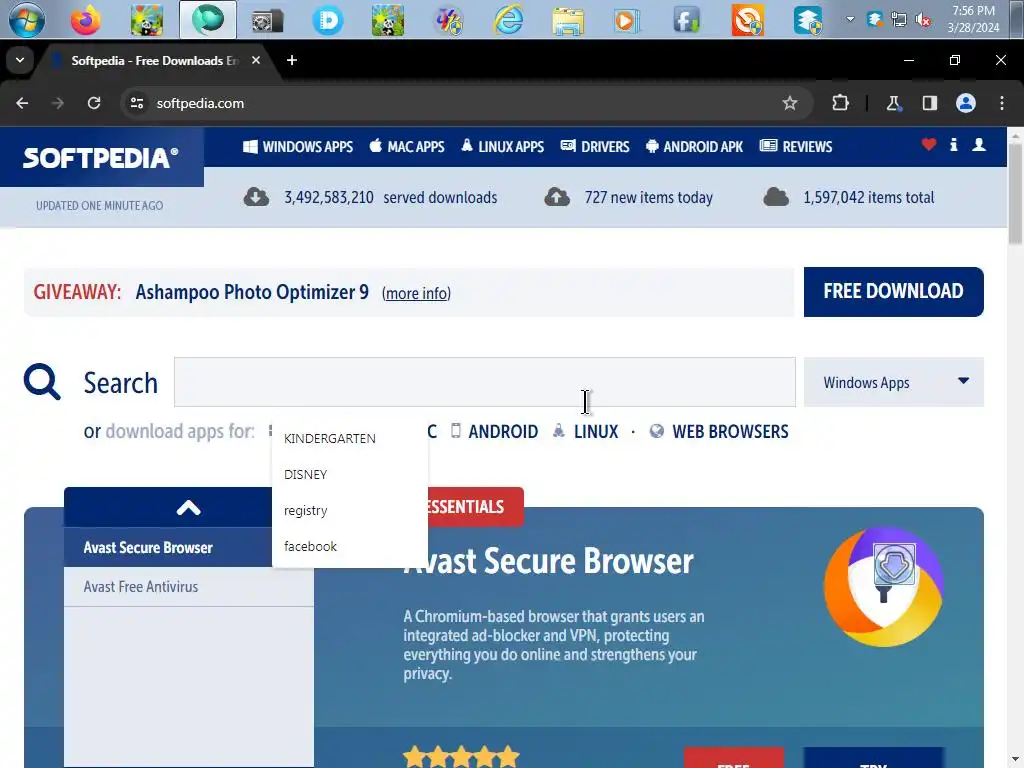Screen dimensions: 1024x768
Task: Open Internet Explorer from the taskbar
Action: pos(508,20)
